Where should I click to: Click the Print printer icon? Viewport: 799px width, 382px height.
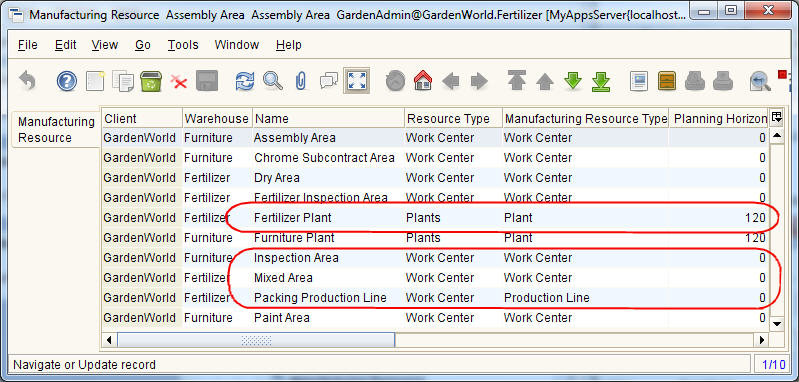[723, 81]
